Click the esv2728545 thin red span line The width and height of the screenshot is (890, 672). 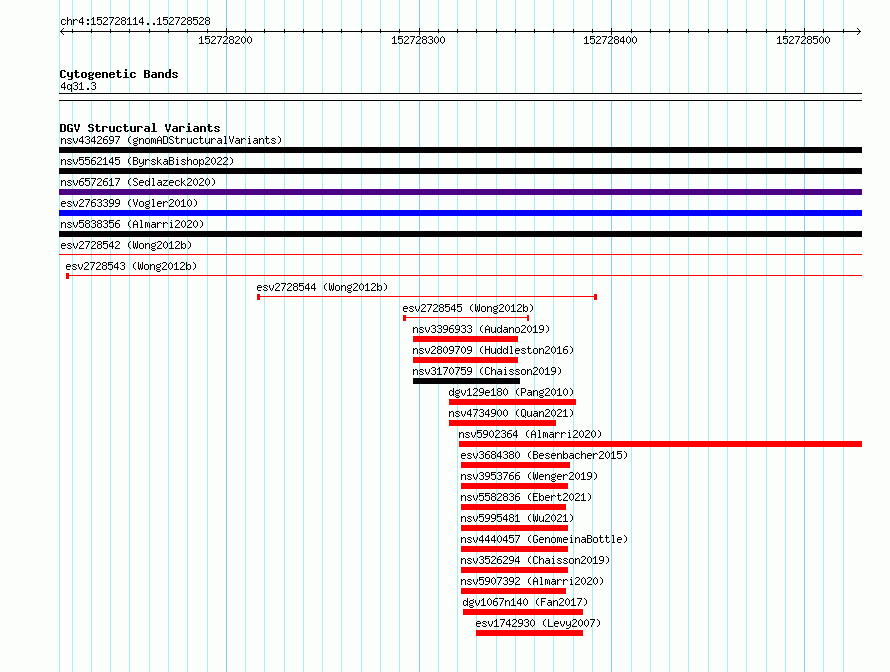tap(466, 318)
